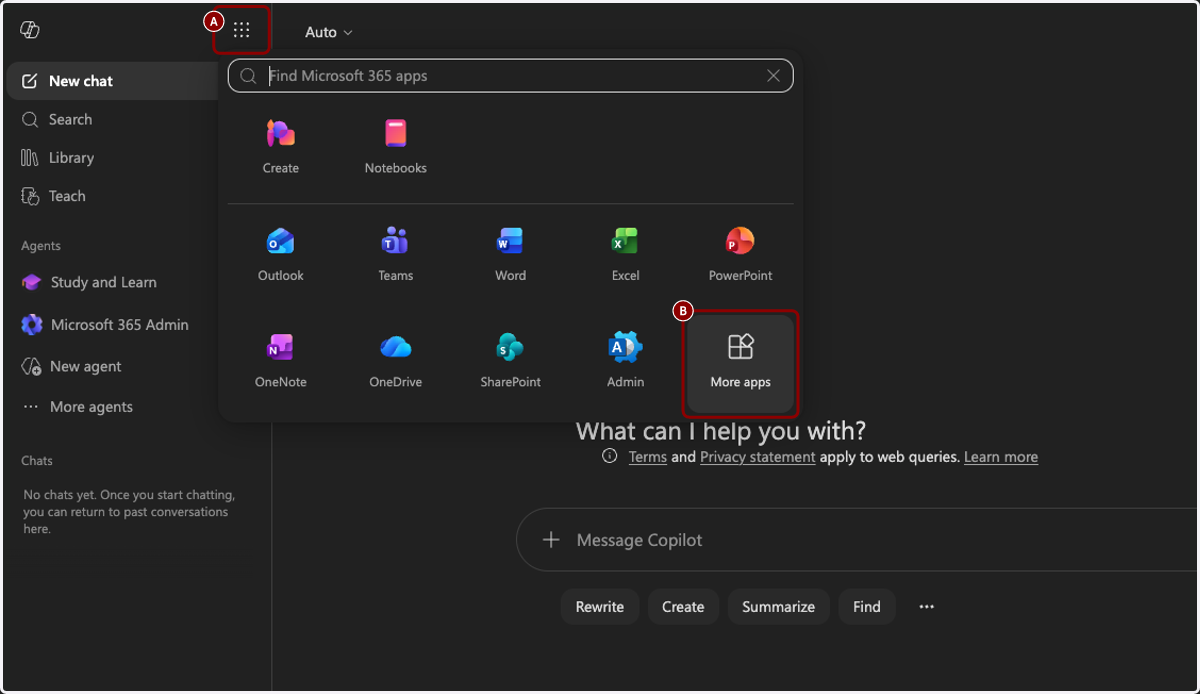
Task: Choose the Summarize suggestion button
Action: pyautogui.click(x=779, y=607)
